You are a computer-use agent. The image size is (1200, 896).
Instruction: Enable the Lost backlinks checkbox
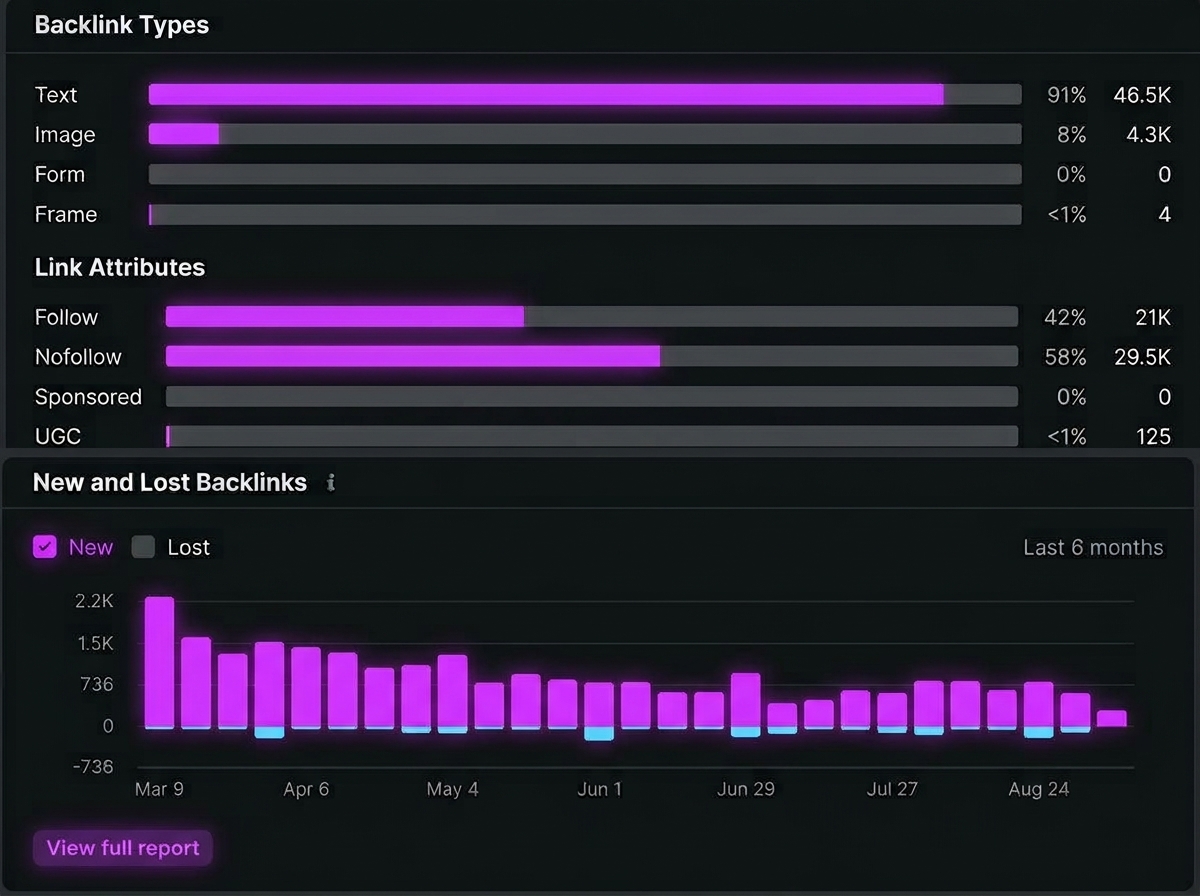coord(144,547)
